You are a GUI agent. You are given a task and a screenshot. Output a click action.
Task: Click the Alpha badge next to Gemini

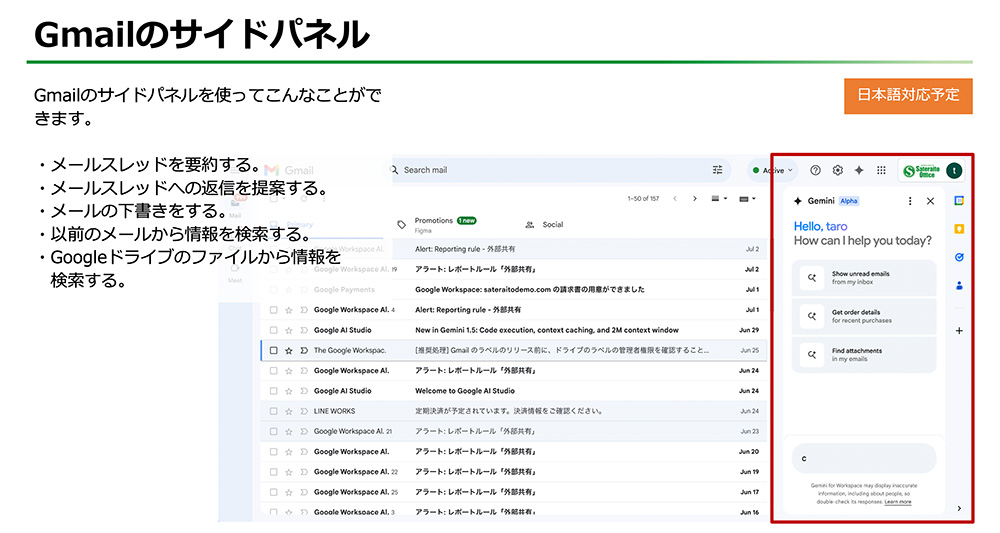coord(849,201)
